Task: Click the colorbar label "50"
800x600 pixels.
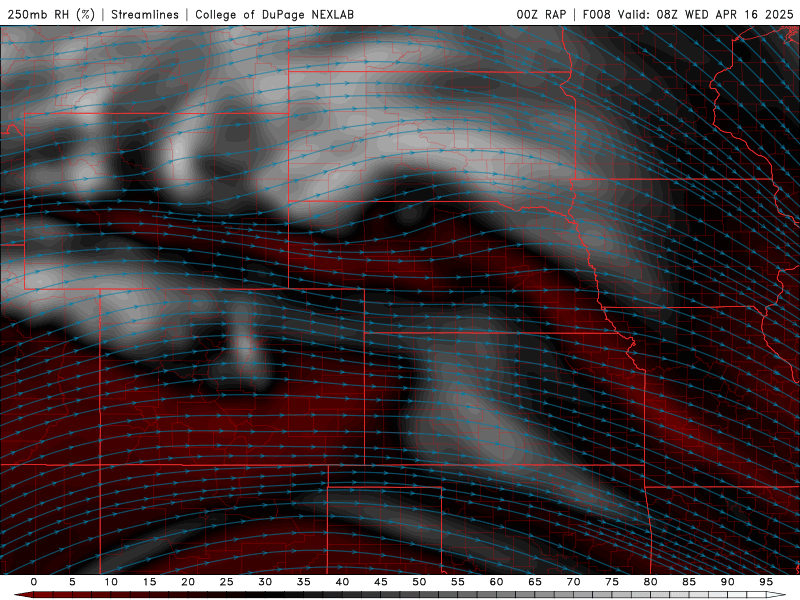Action: pyautogui.click(x=419, y=582)
